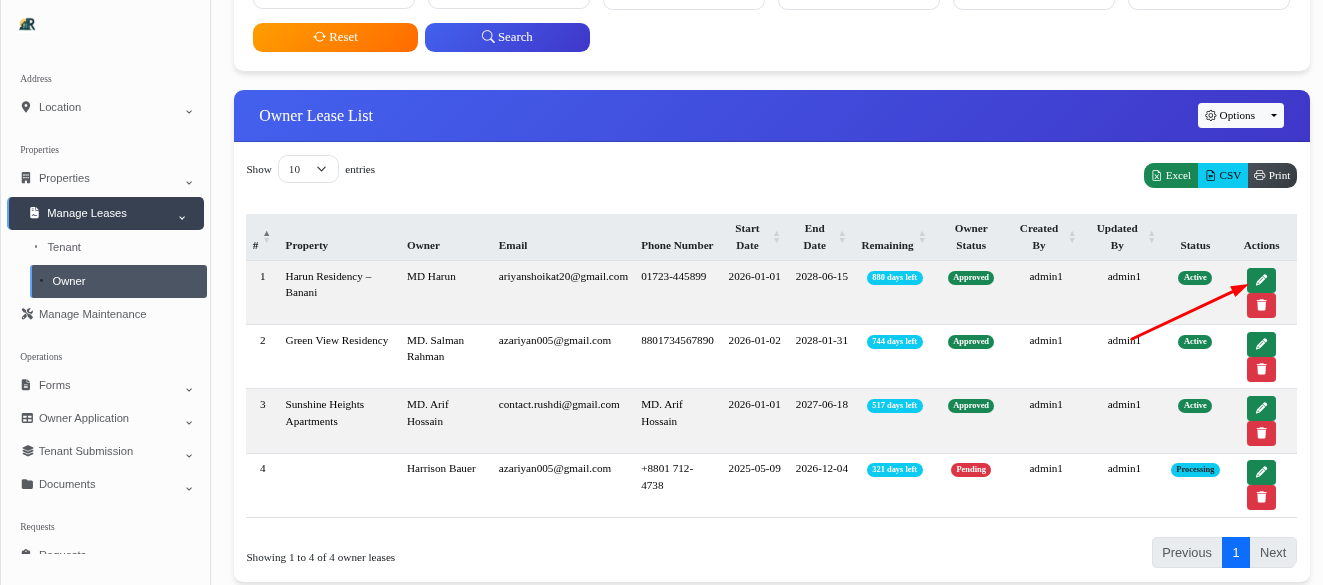
Task: Open the Options gear dropdown
Action: (x=1240, y=115)
